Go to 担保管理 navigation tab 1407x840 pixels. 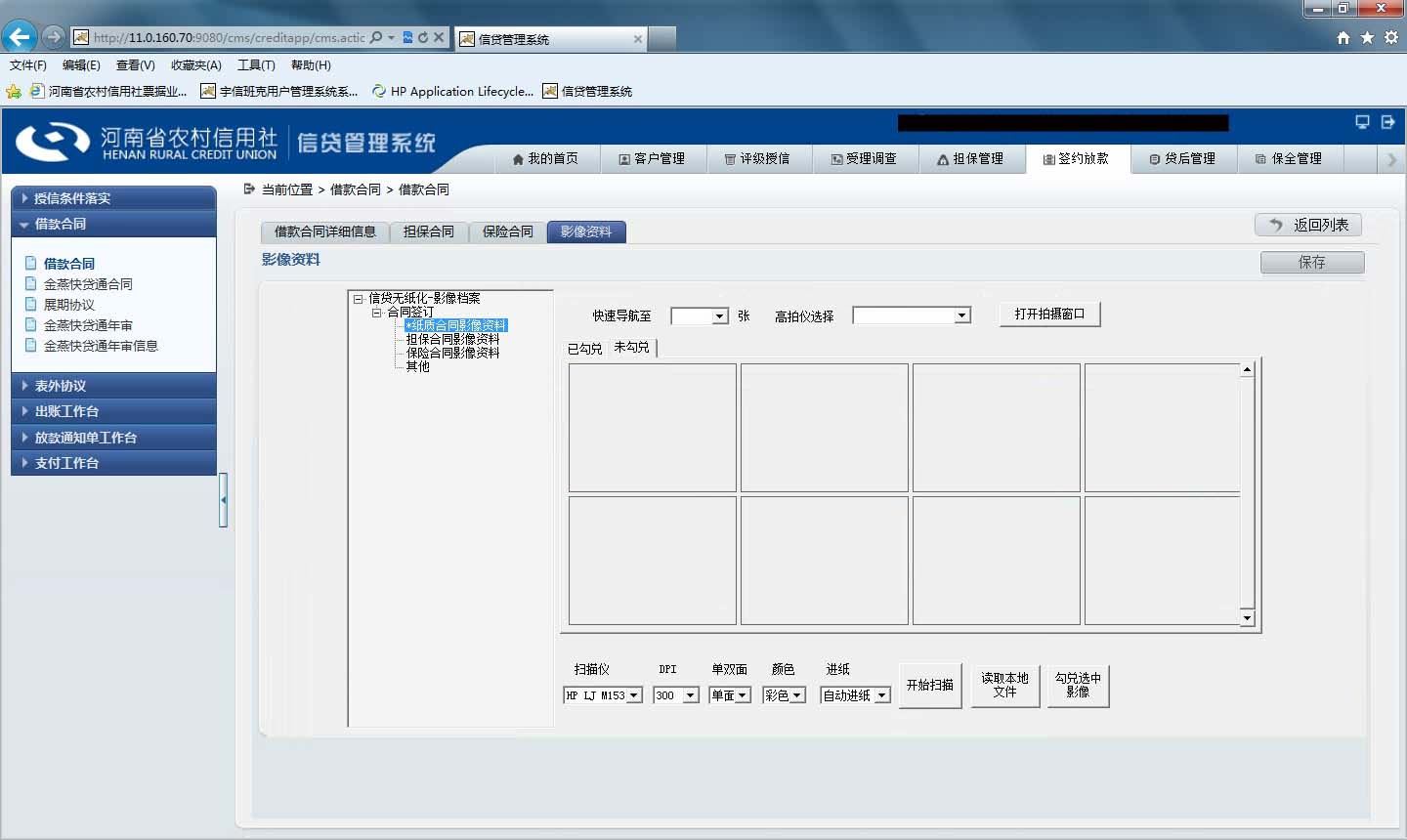pos(971,158)
